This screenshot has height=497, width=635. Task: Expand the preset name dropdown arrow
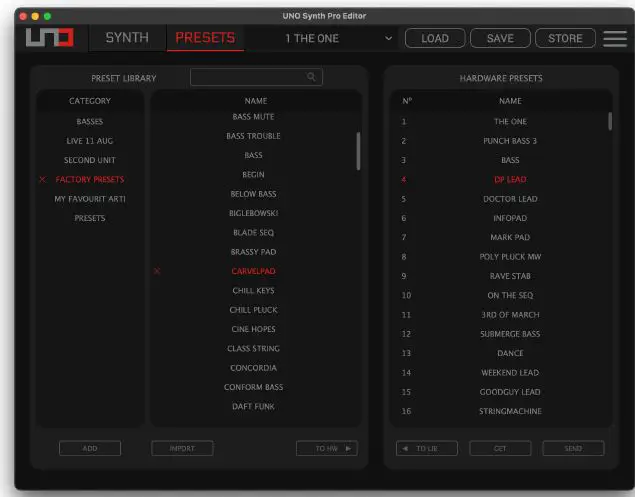(x=388, y=38)
